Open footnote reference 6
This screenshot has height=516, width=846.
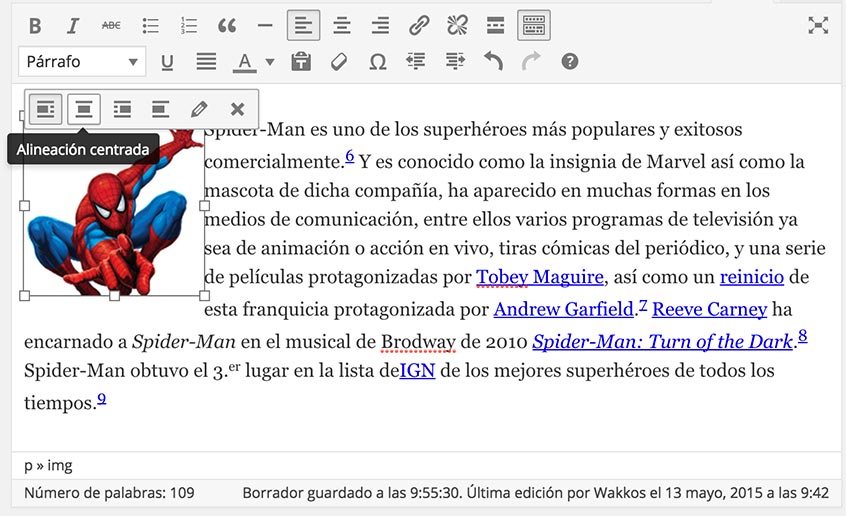coord(350,157)
